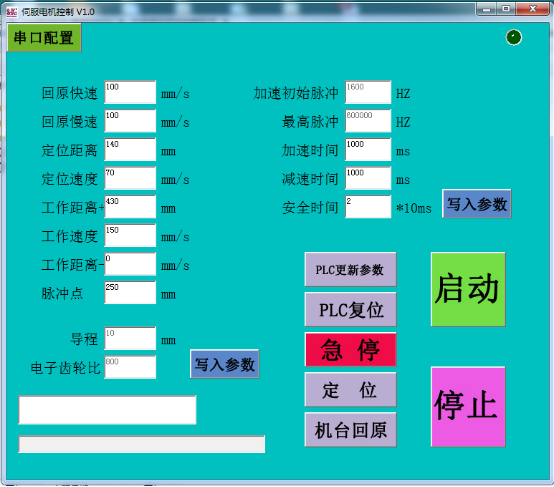Click 写入参数 button beside 电子齿轮比
This screenshot has height=487, width=554.
[225, 364]
